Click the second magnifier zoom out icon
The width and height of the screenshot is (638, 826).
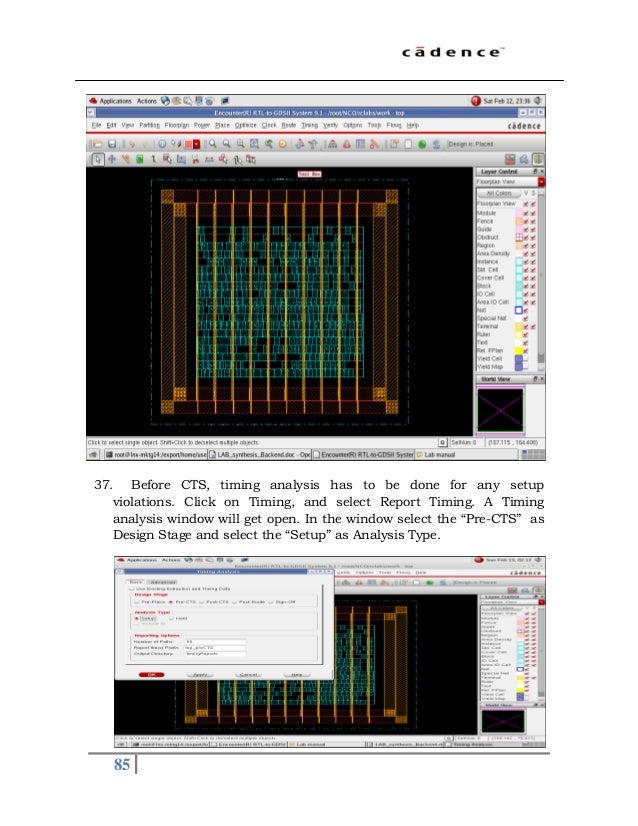(x=226, y=144)
